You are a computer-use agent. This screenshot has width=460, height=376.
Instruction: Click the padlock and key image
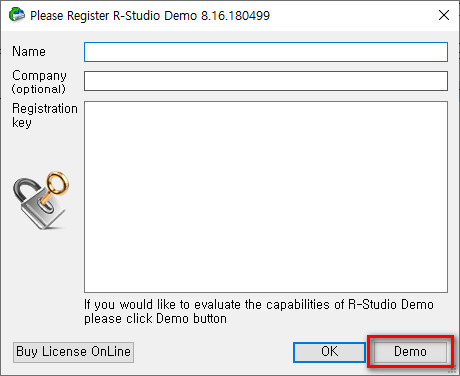pos(41,200)
